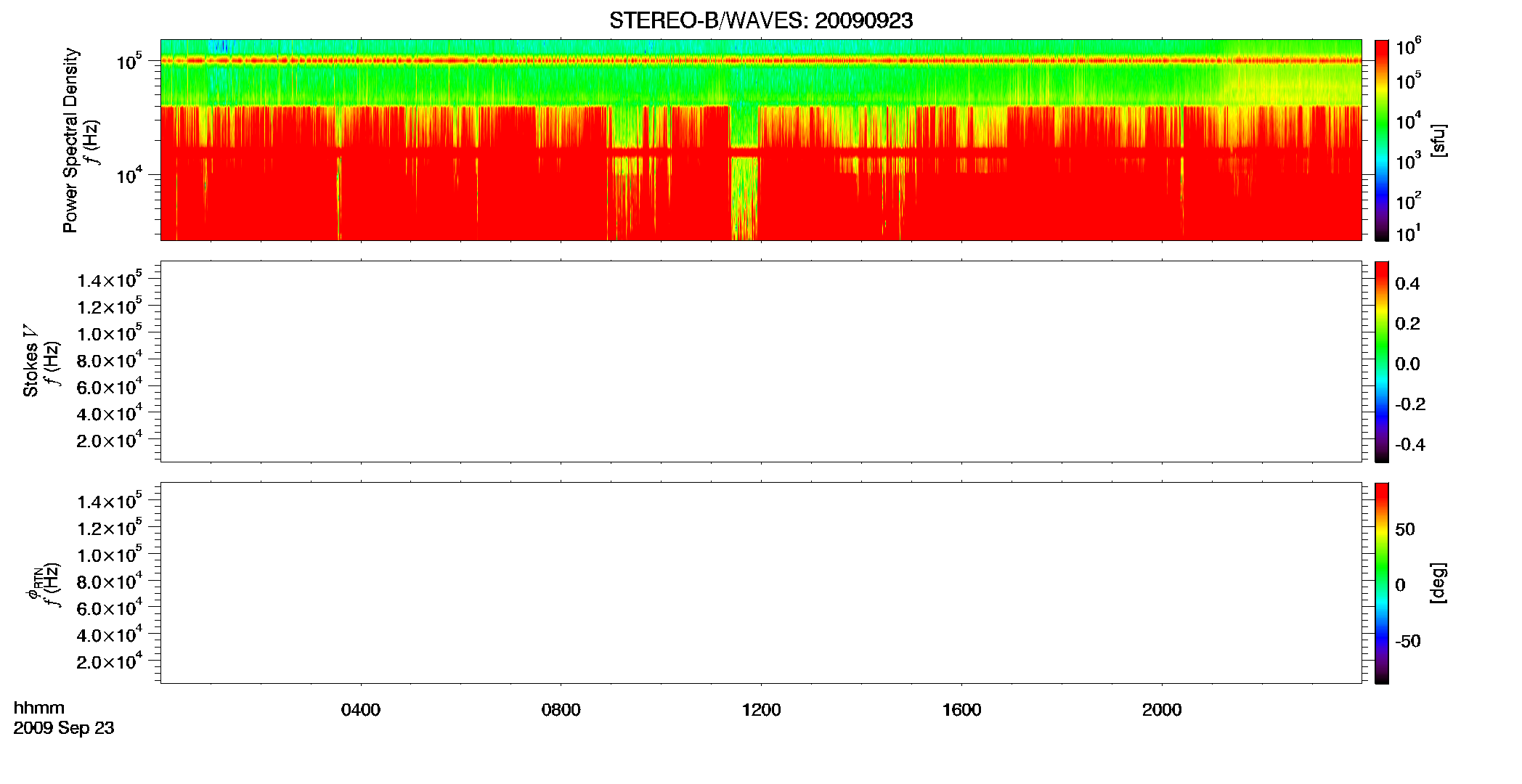Click the 2009 Sep 23 date label
1522x784 pixels.
(64, 728)
